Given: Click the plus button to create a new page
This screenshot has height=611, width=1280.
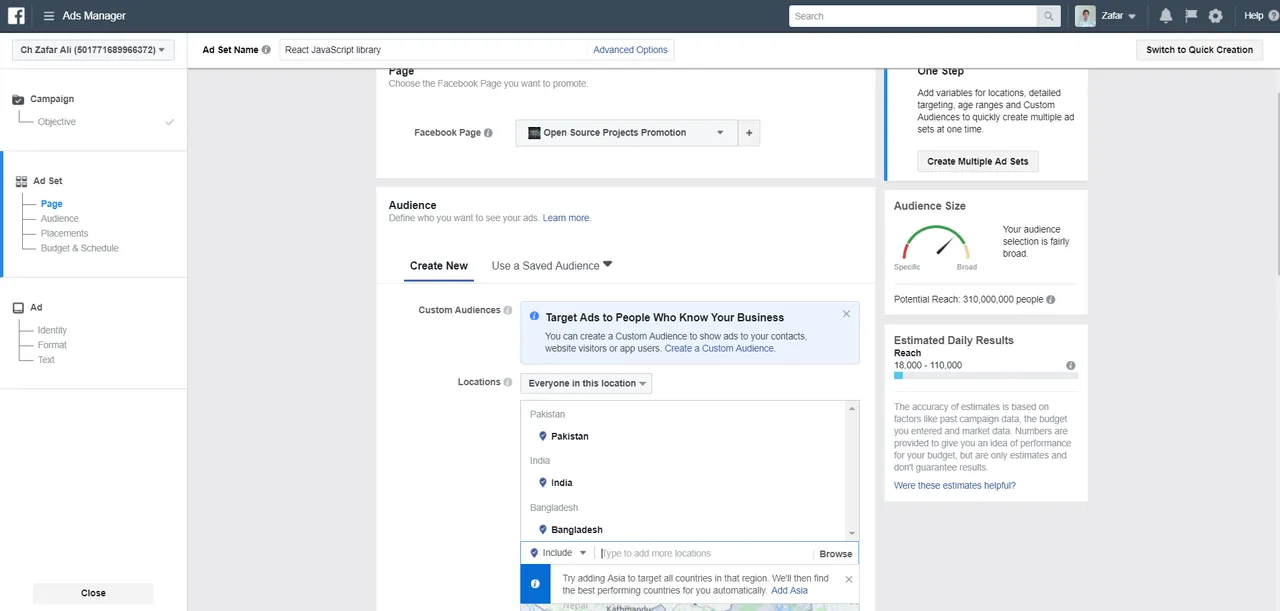Looking at the screenshot, I should [x=749, y=133].
